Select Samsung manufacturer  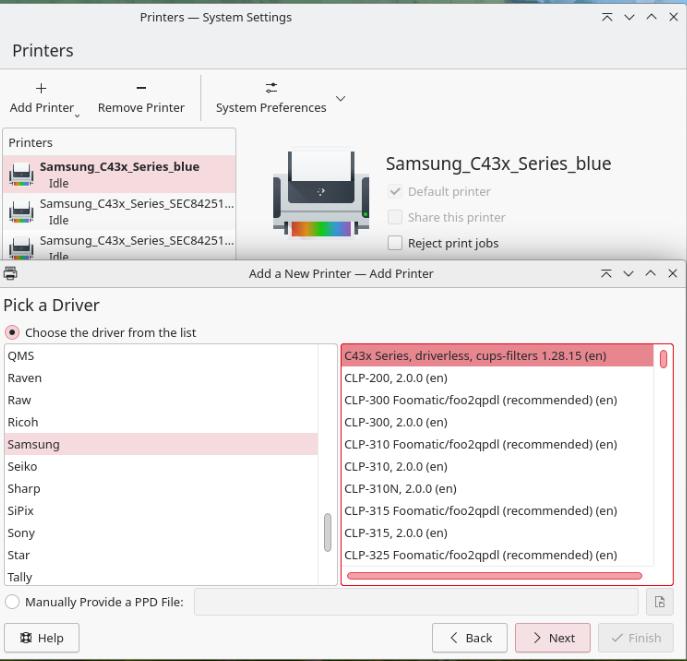coord(161,444)
